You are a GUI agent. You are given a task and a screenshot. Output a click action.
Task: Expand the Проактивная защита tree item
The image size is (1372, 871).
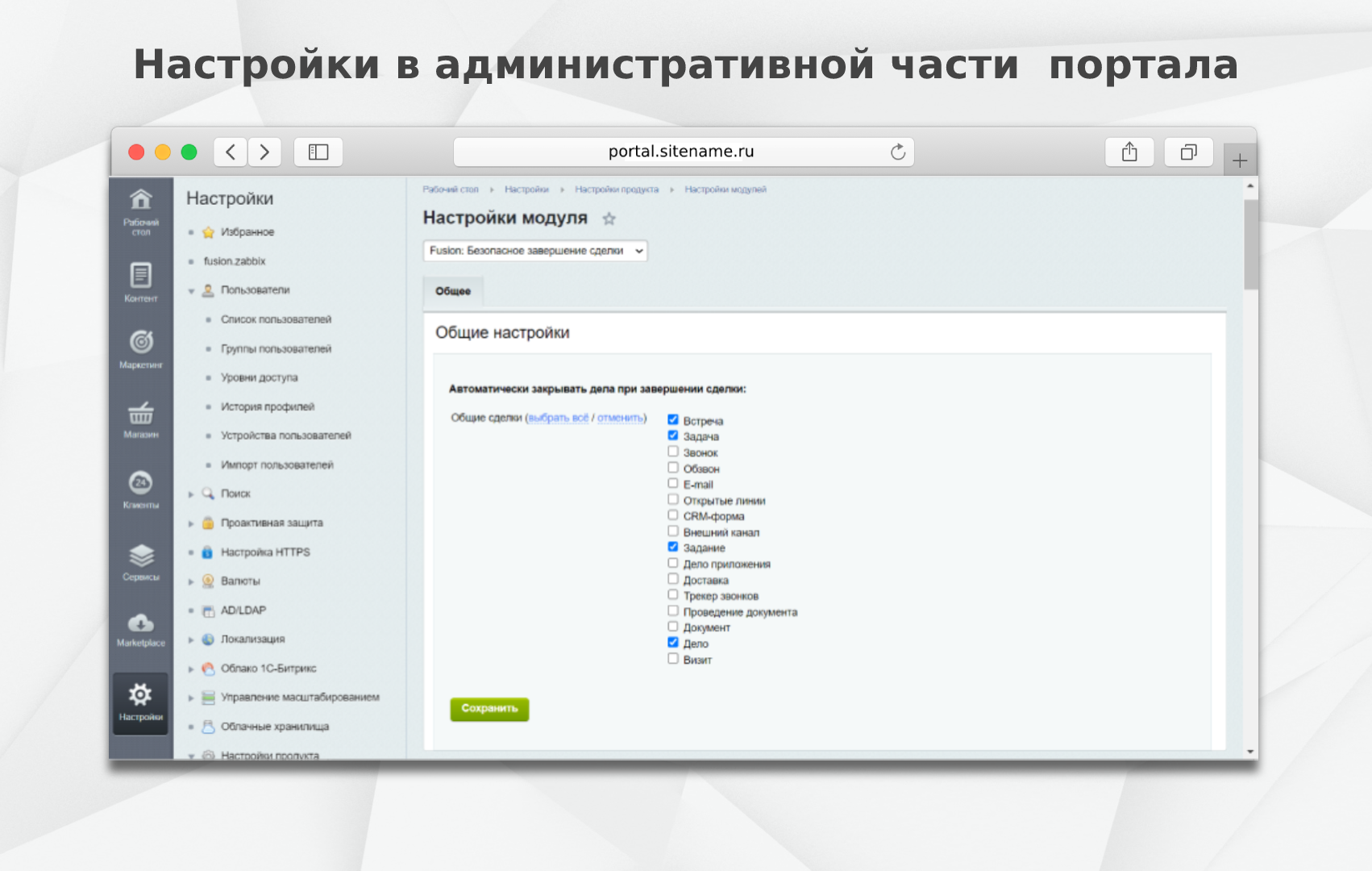(x=192, y=523)
